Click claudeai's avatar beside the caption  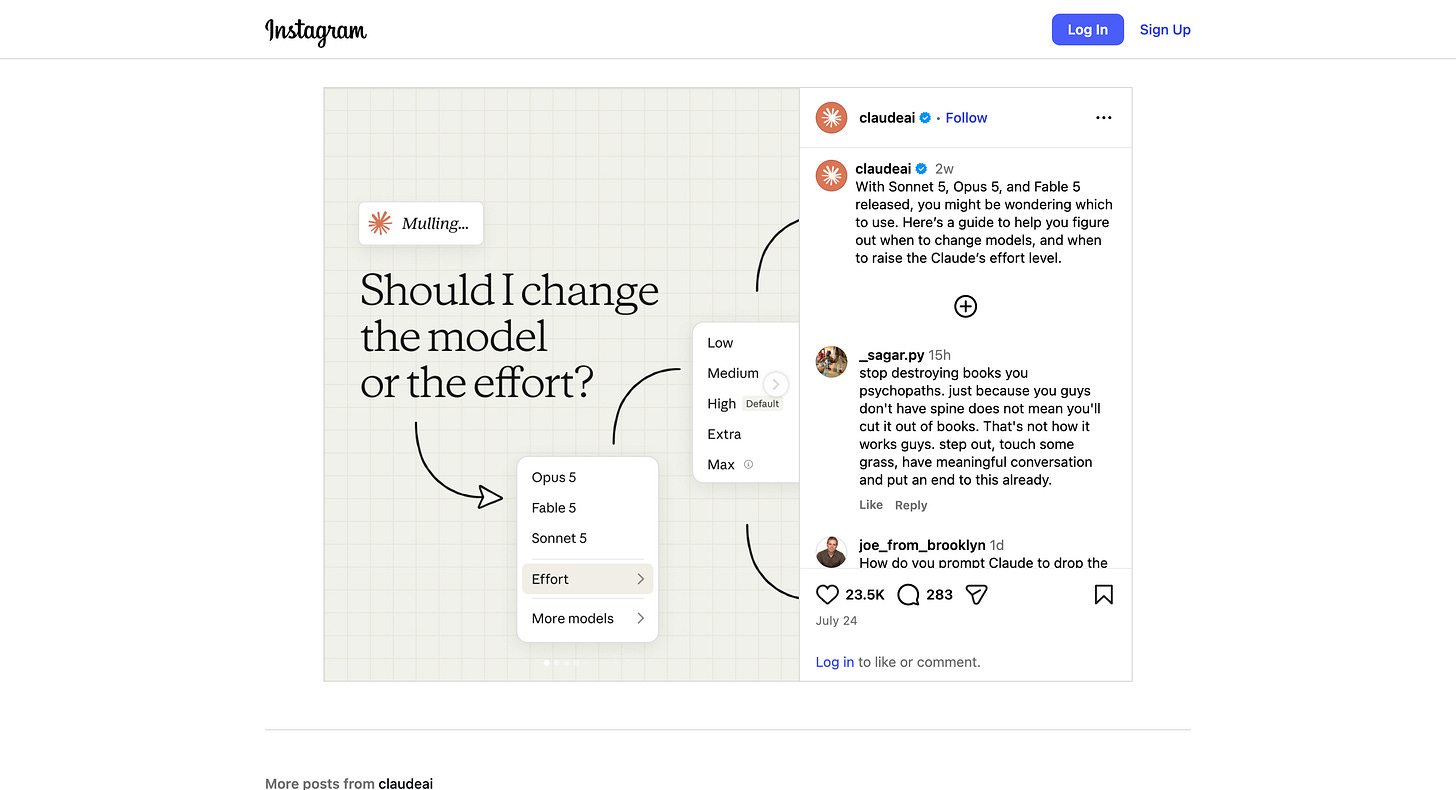[x=832, y=175]
